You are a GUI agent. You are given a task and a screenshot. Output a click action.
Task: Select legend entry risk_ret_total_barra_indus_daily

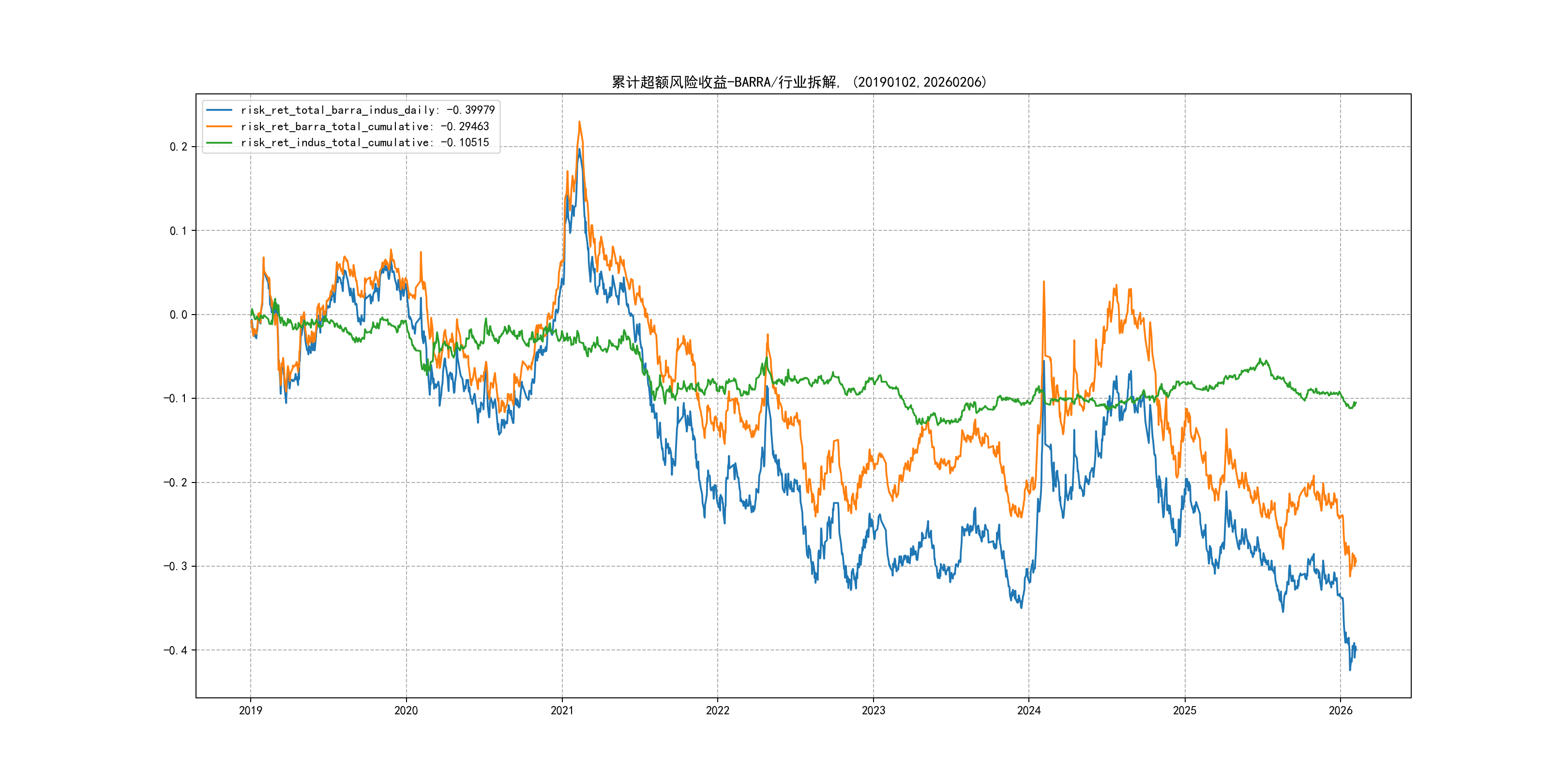[x=368, y=110]
